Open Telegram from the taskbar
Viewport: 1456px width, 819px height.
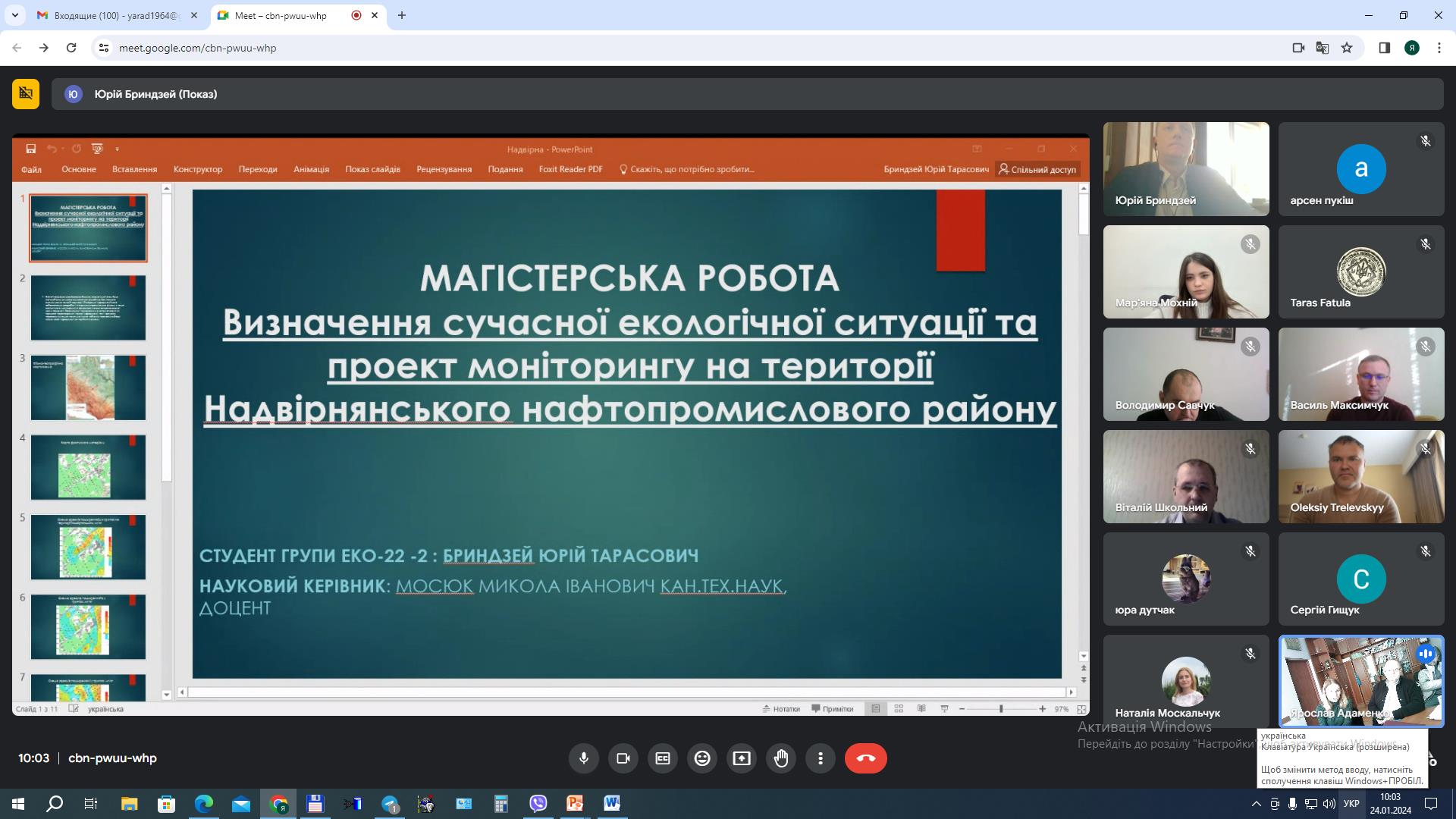tap(390, 804)
